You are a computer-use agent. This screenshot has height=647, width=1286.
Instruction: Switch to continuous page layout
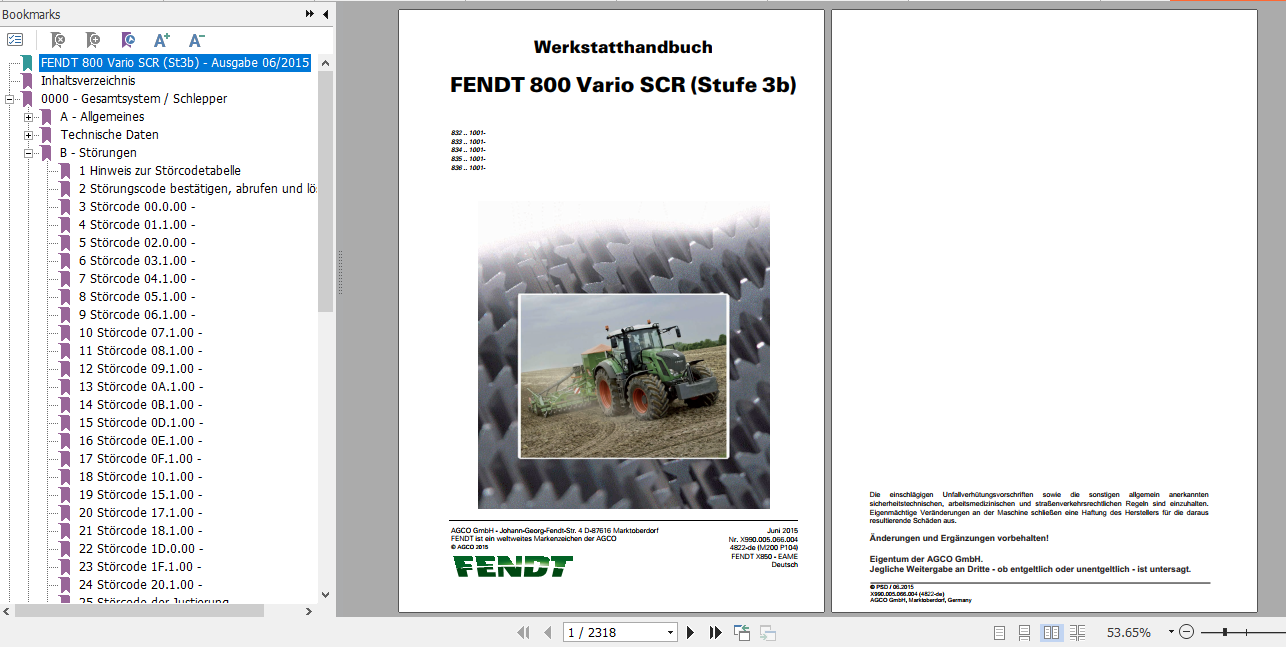[x=1024, y=632]
